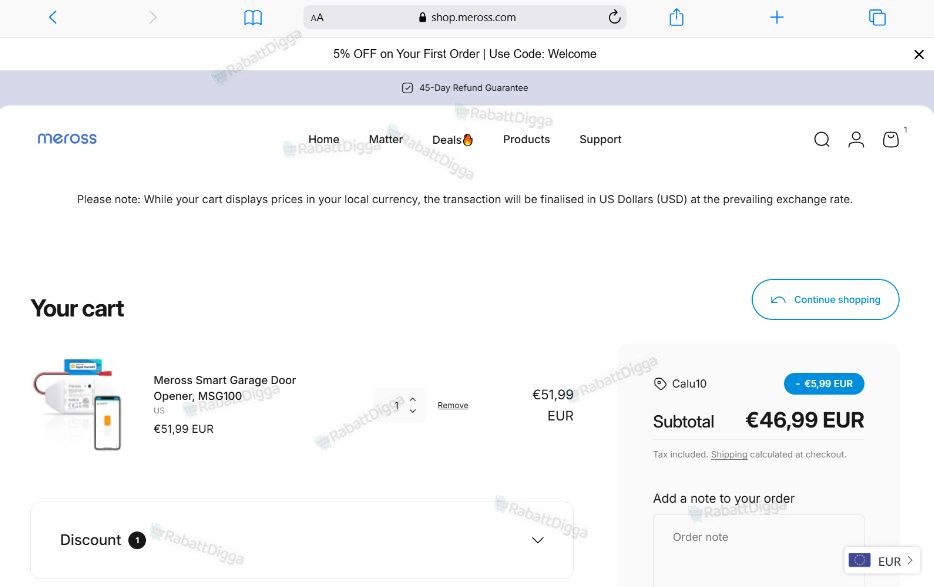This screenshot has height=587, width=934.
Task: Open the Shipping policy link
Action: pos(729,454)
